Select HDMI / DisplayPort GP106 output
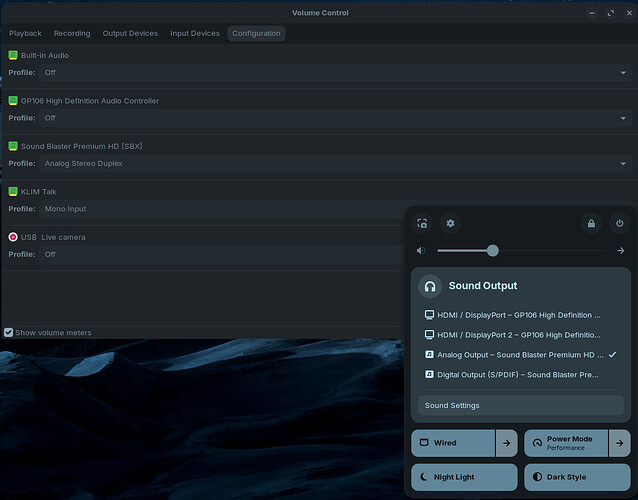The height and width of the screenshot is (500, 638). coord(521,315)
